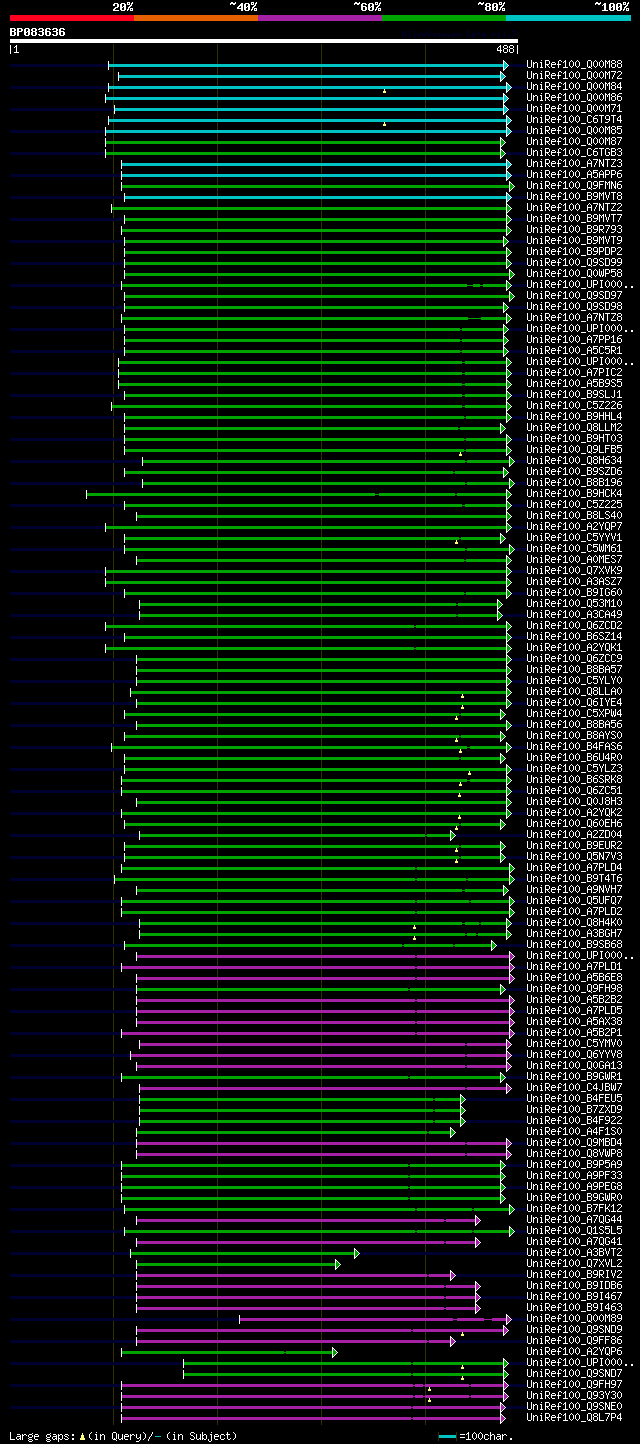Click the purple ~60% identity legend segment
Screen dimensions: 640x1444
pyautogui.click(x=319, y=18)
